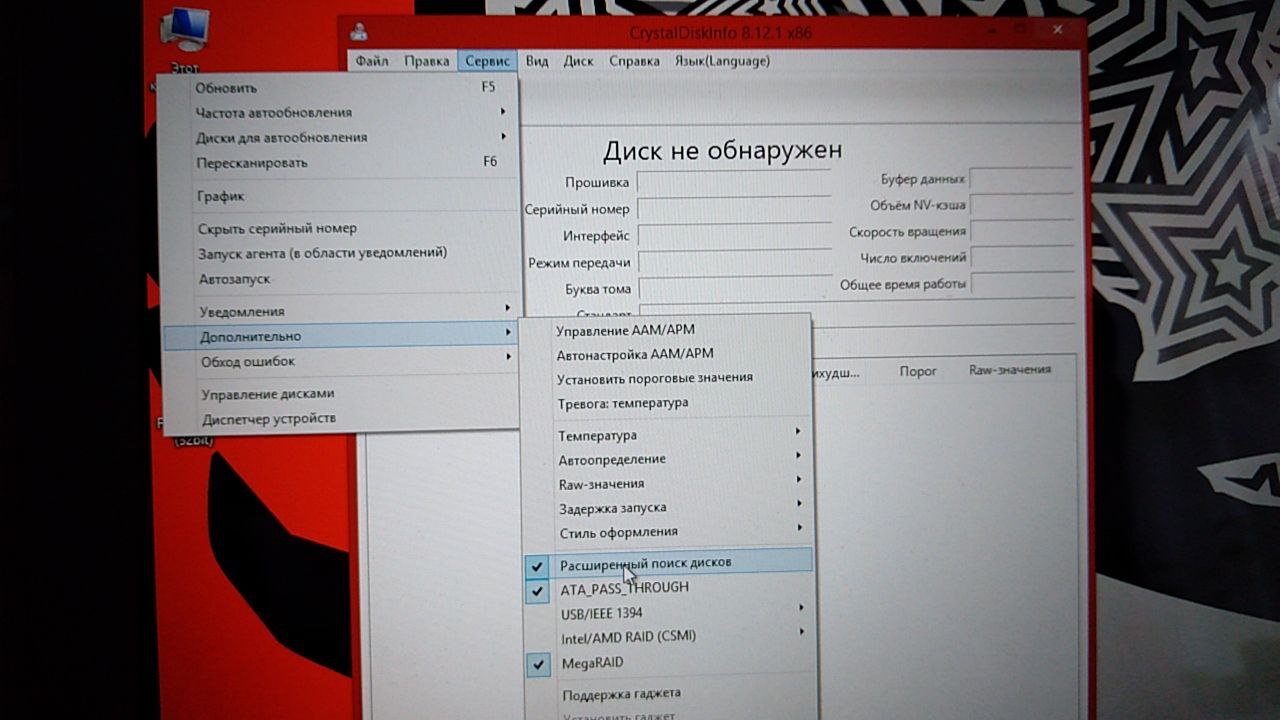Close the Сервис menu in menu bar

tap(487, 61)
